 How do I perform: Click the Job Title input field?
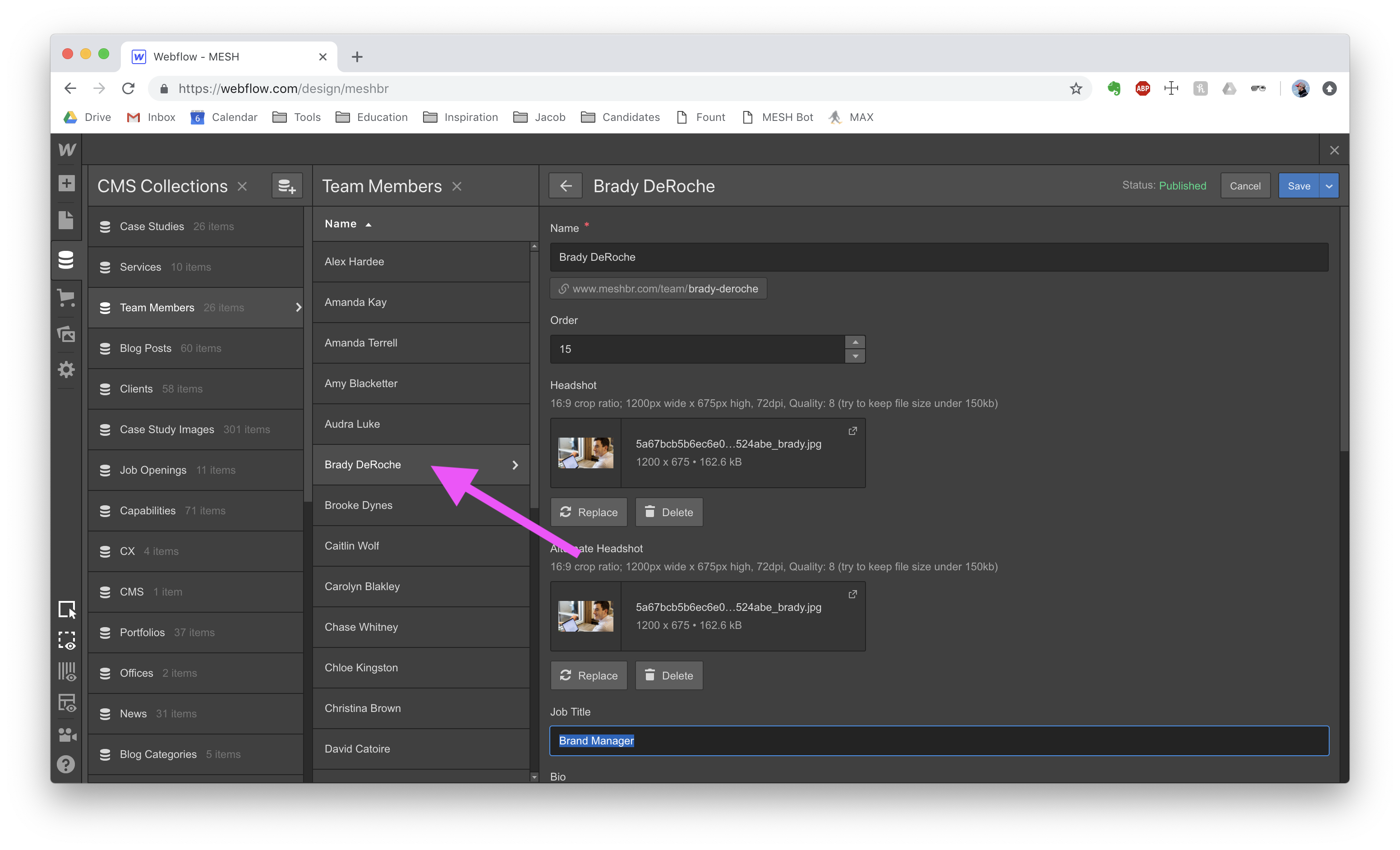939,741
